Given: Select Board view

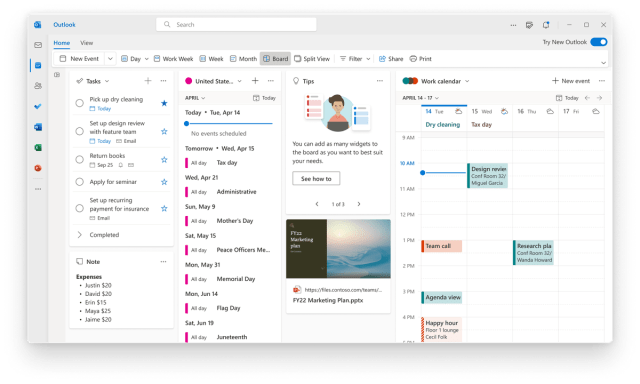Looking at the screenshot, I should (x=276, y=59).
